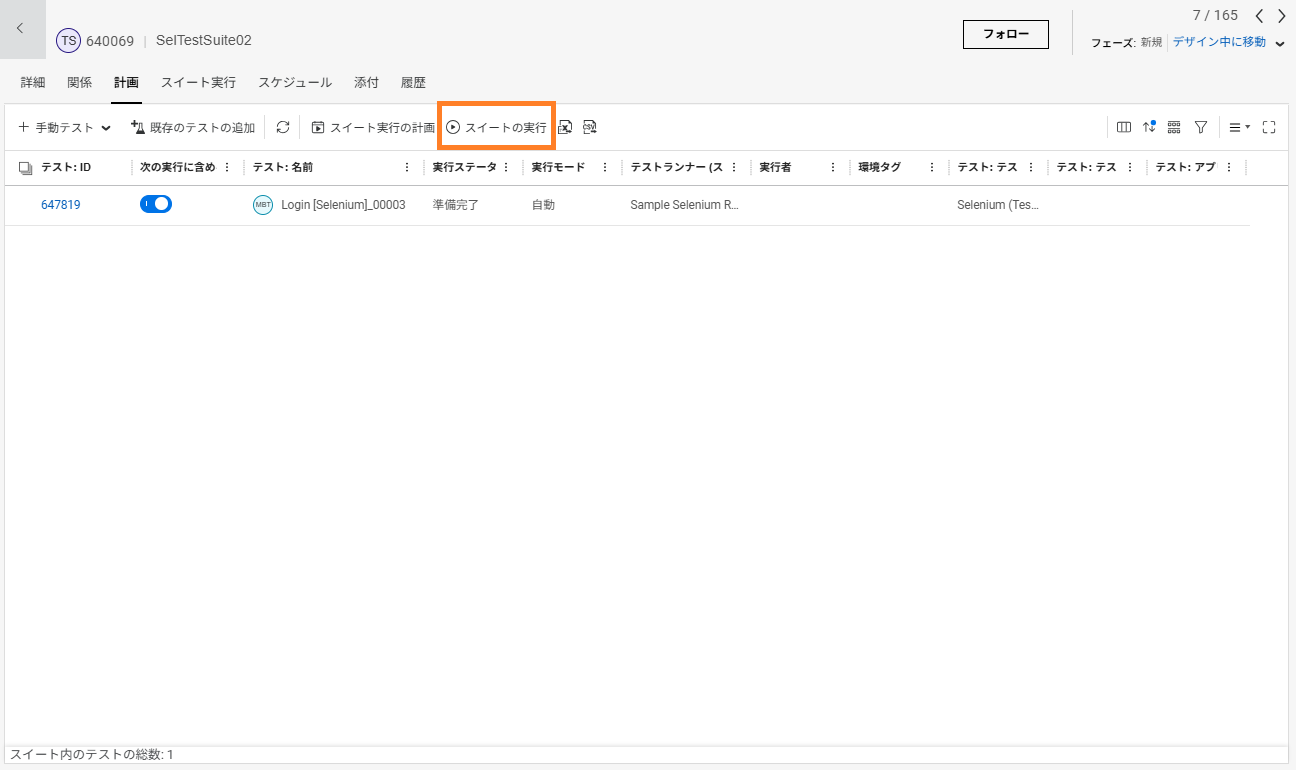Enter full screen grid view

[x=1269, y=127]
